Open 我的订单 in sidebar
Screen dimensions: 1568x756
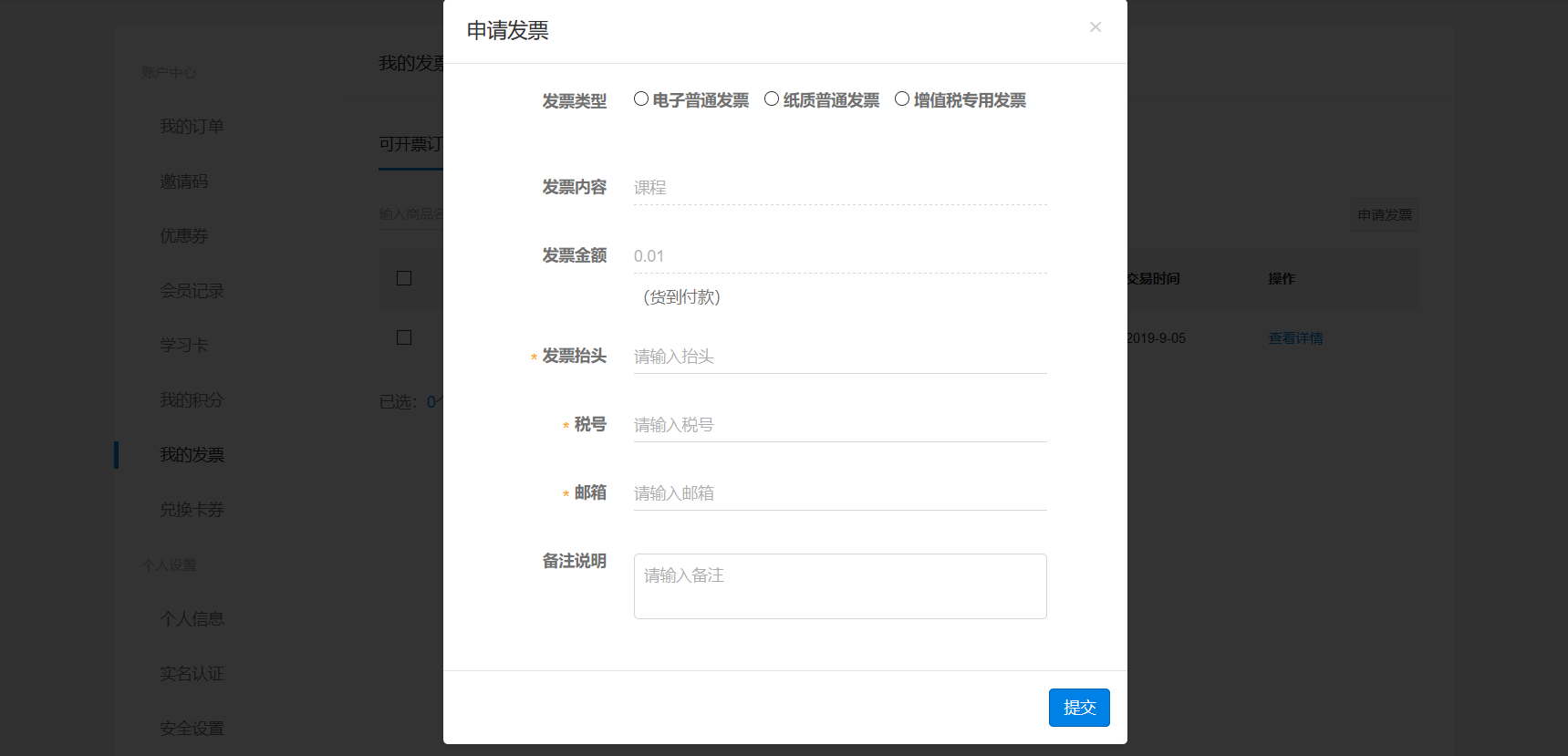pos(192,127)
